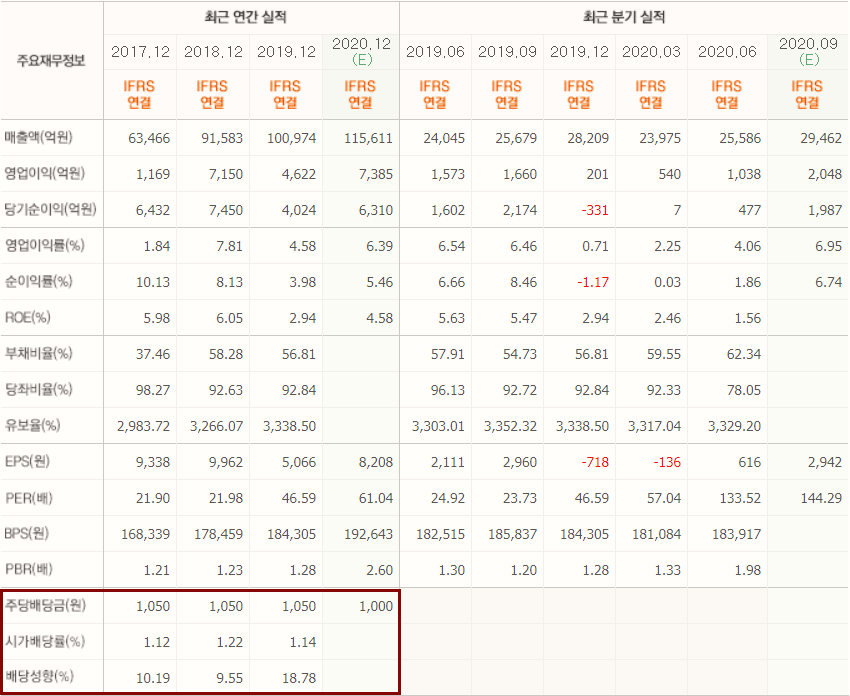
Task: Click the 매출액(억원) row label
Action: click(x=38, y=137)
